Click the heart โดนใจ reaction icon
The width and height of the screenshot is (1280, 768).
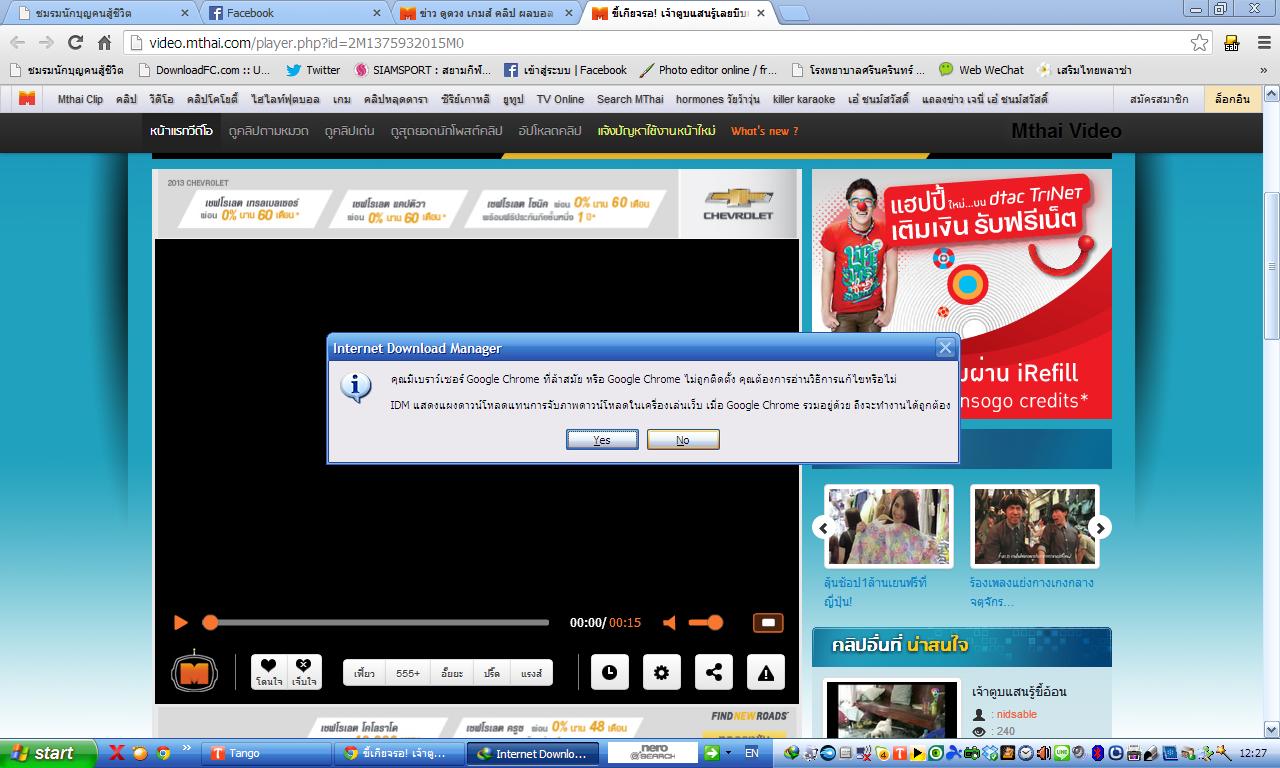[269, 671]
